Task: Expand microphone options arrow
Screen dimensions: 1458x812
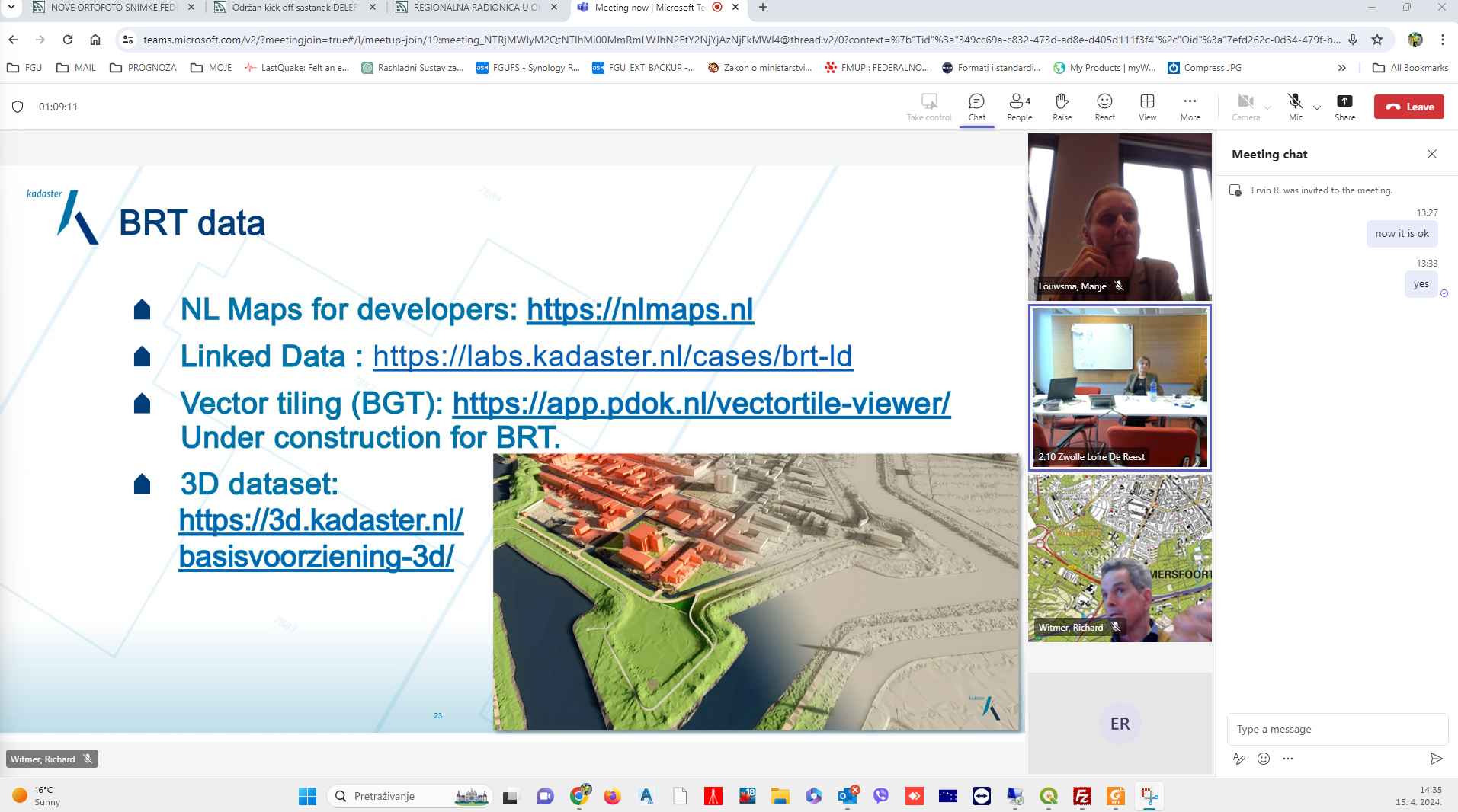Action: (x=1316, y=107)
